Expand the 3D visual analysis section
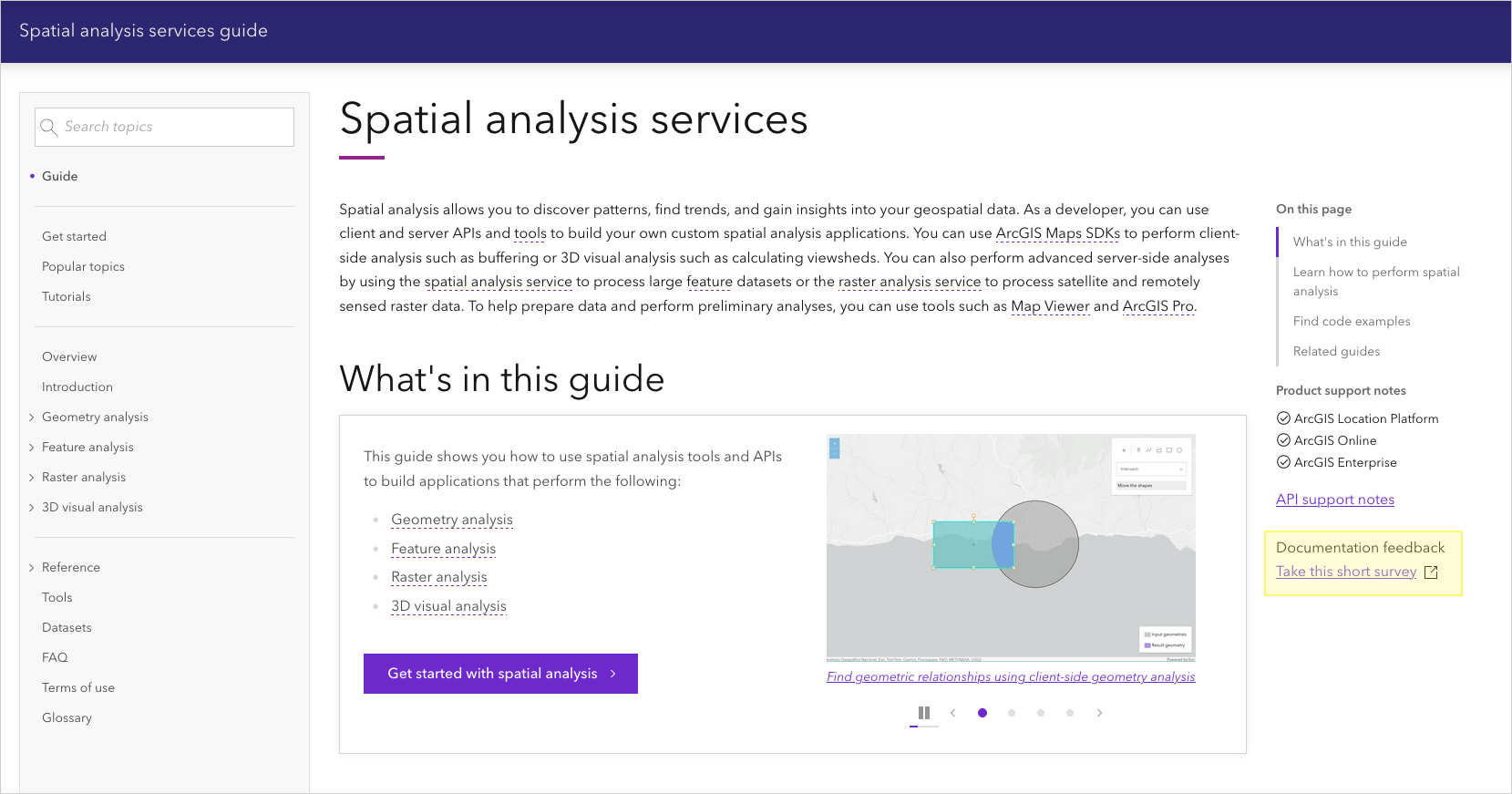This screenshot has height=794, width=1512. 32,508
